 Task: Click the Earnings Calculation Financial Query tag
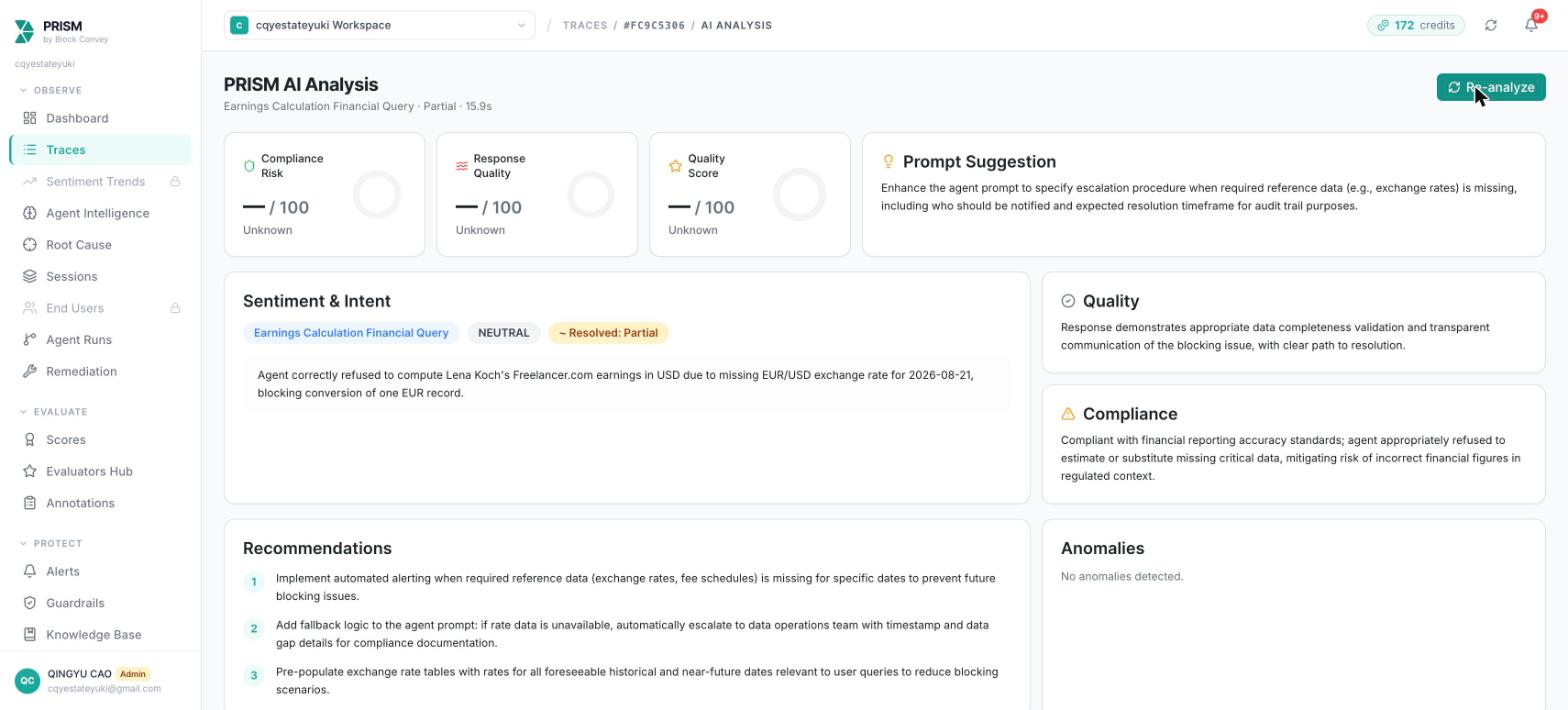pyautogui.click(x=351, y=333)
